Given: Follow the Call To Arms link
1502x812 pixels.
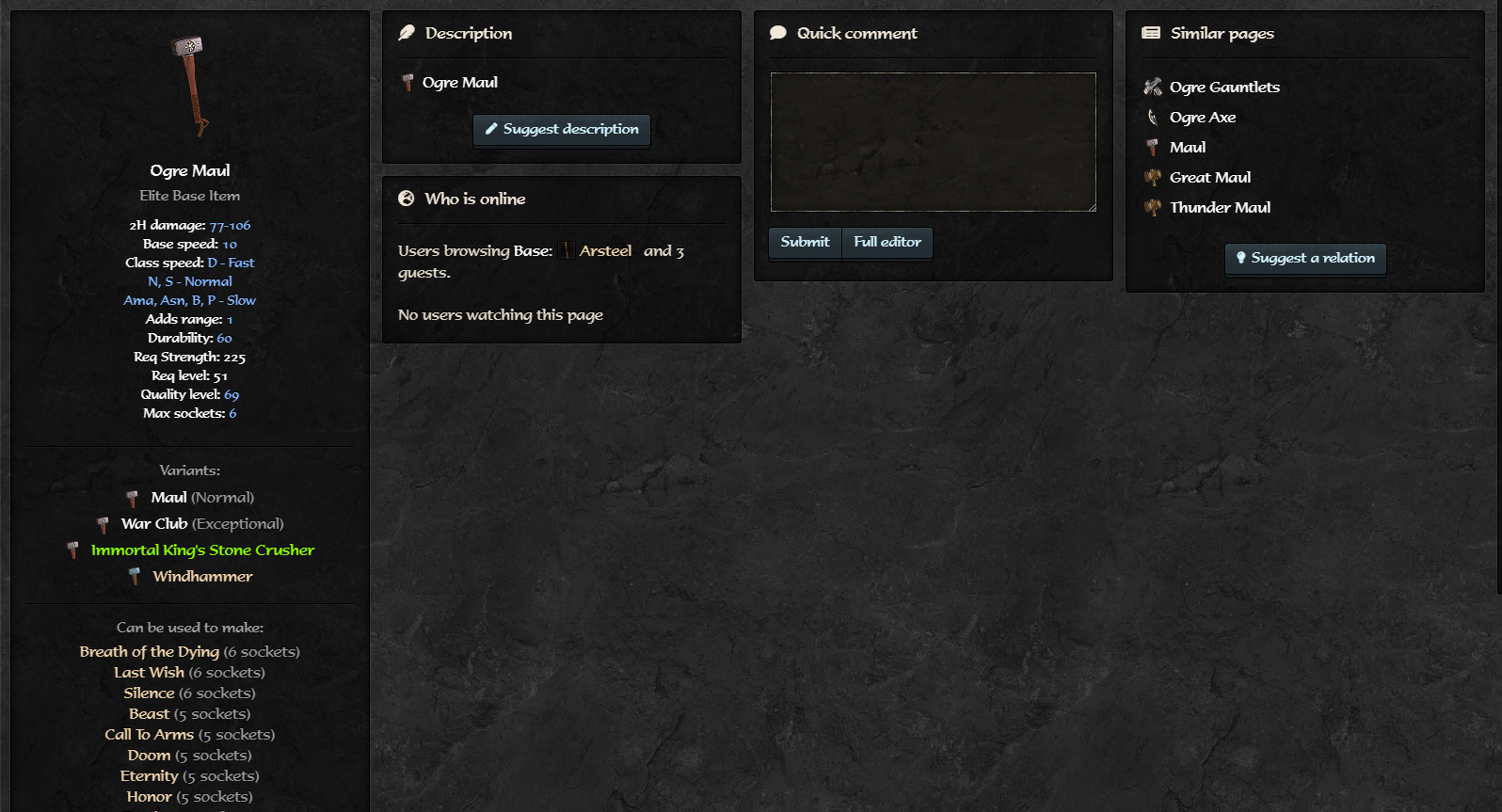Looking at the screenshot, I should tap(149, 734).
